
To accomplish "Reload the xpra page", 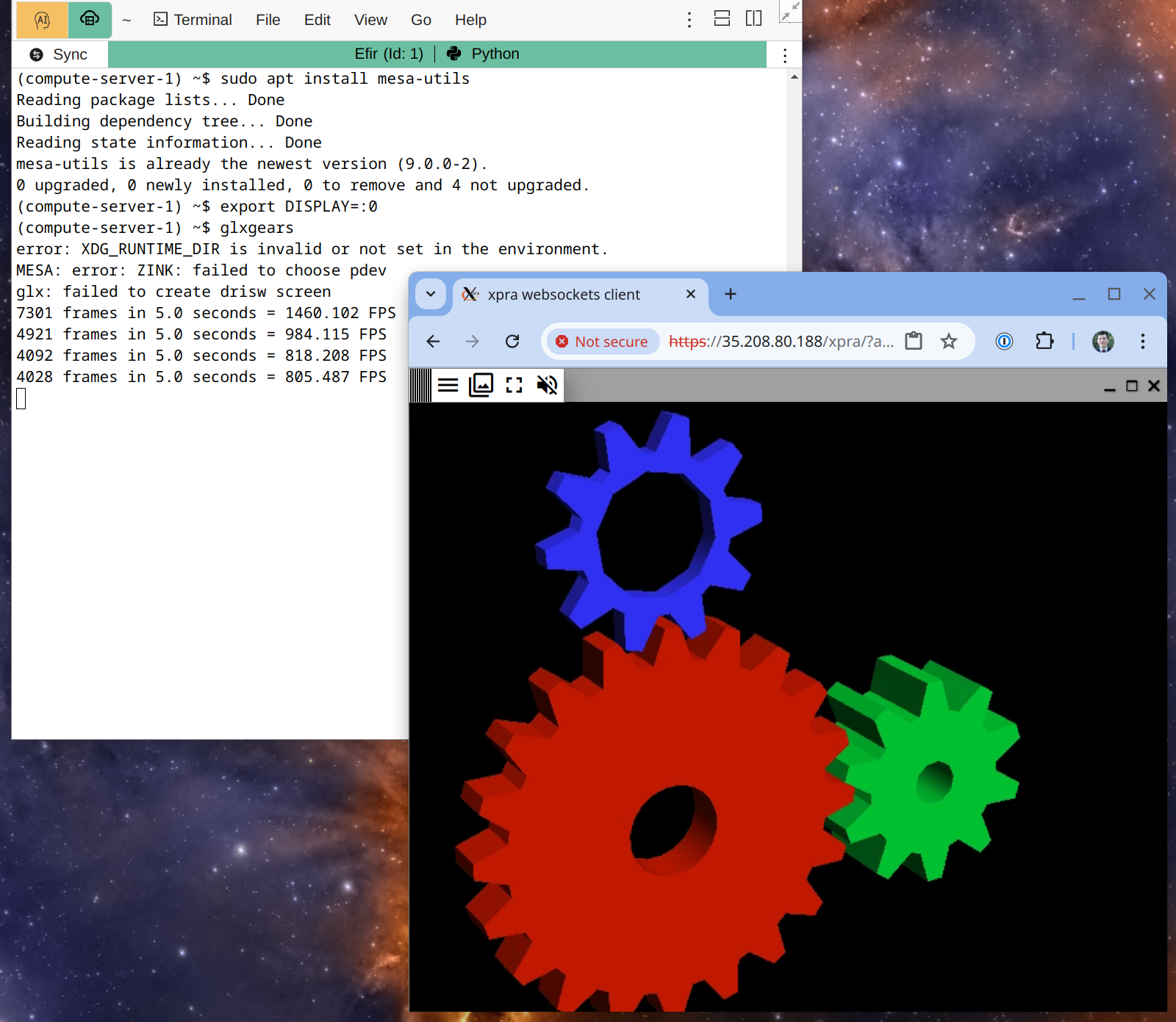I will pos(512,341).
